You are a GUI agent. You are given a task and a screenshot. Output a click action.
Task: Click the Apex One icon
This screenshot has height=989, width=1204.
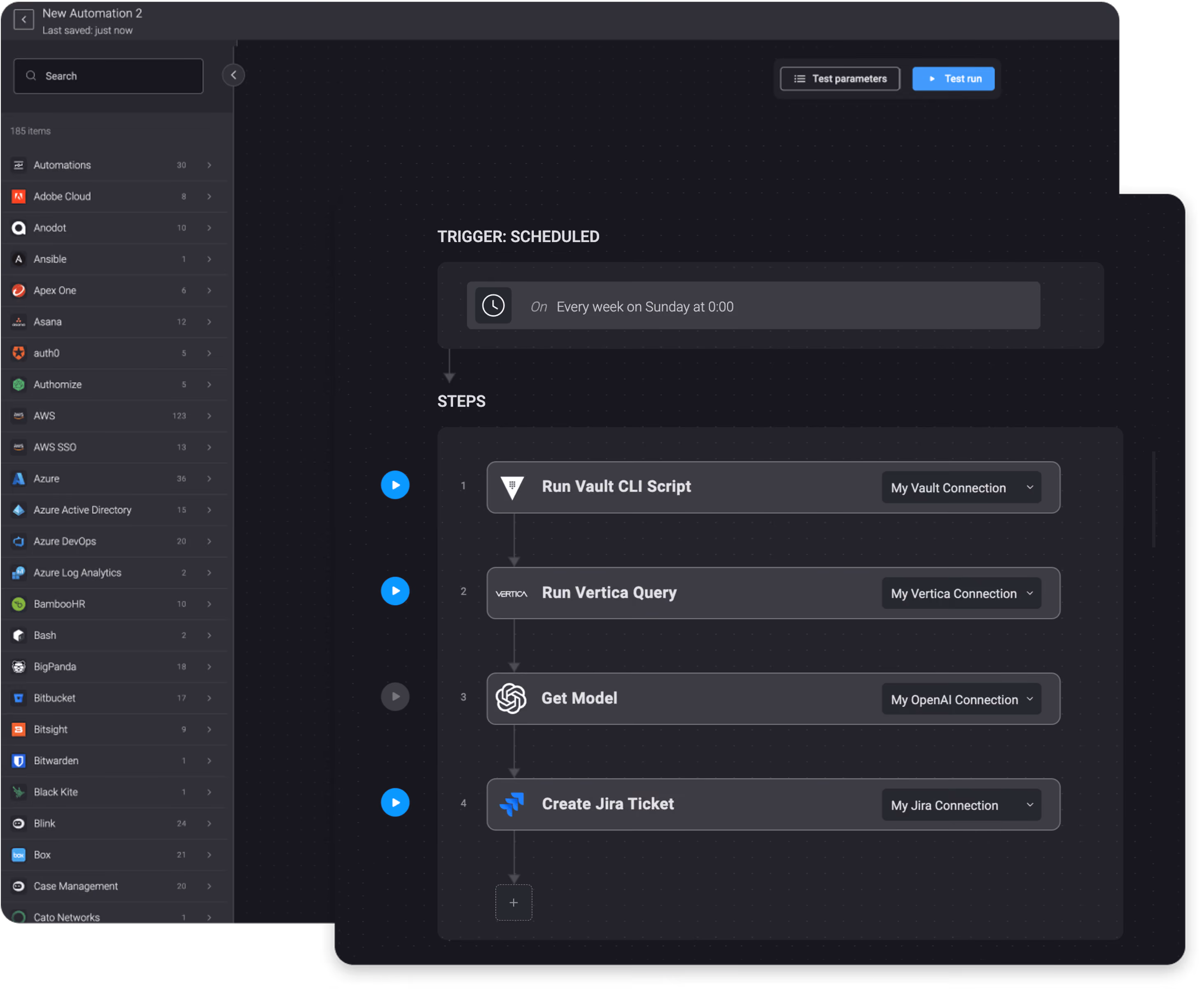(19, 290)
